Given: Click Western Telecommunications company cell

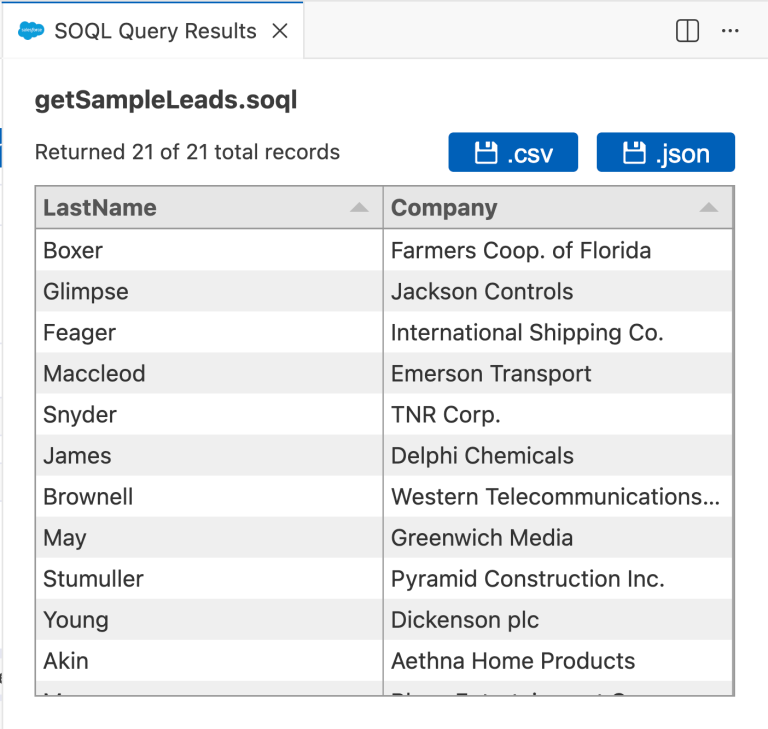Looking at the screenshot, I should click(558, 496).
